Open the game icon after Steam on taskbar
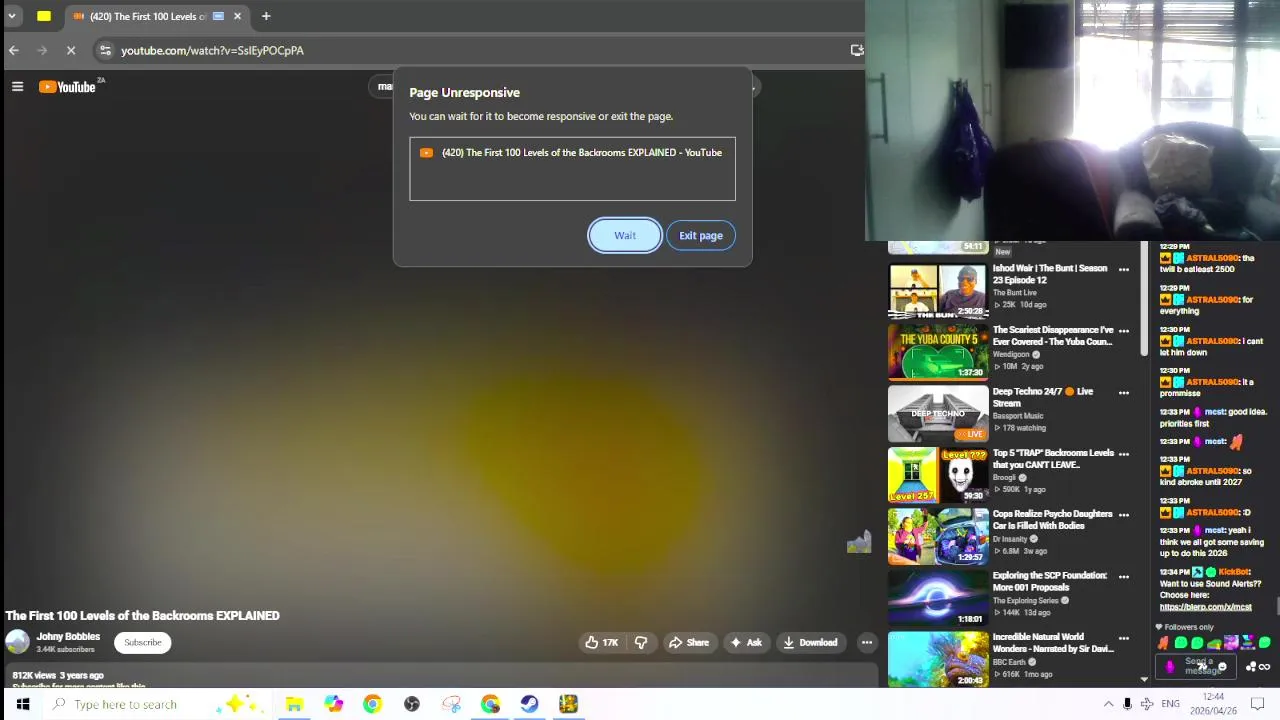The image size is (1280, 720). [568, 704]
